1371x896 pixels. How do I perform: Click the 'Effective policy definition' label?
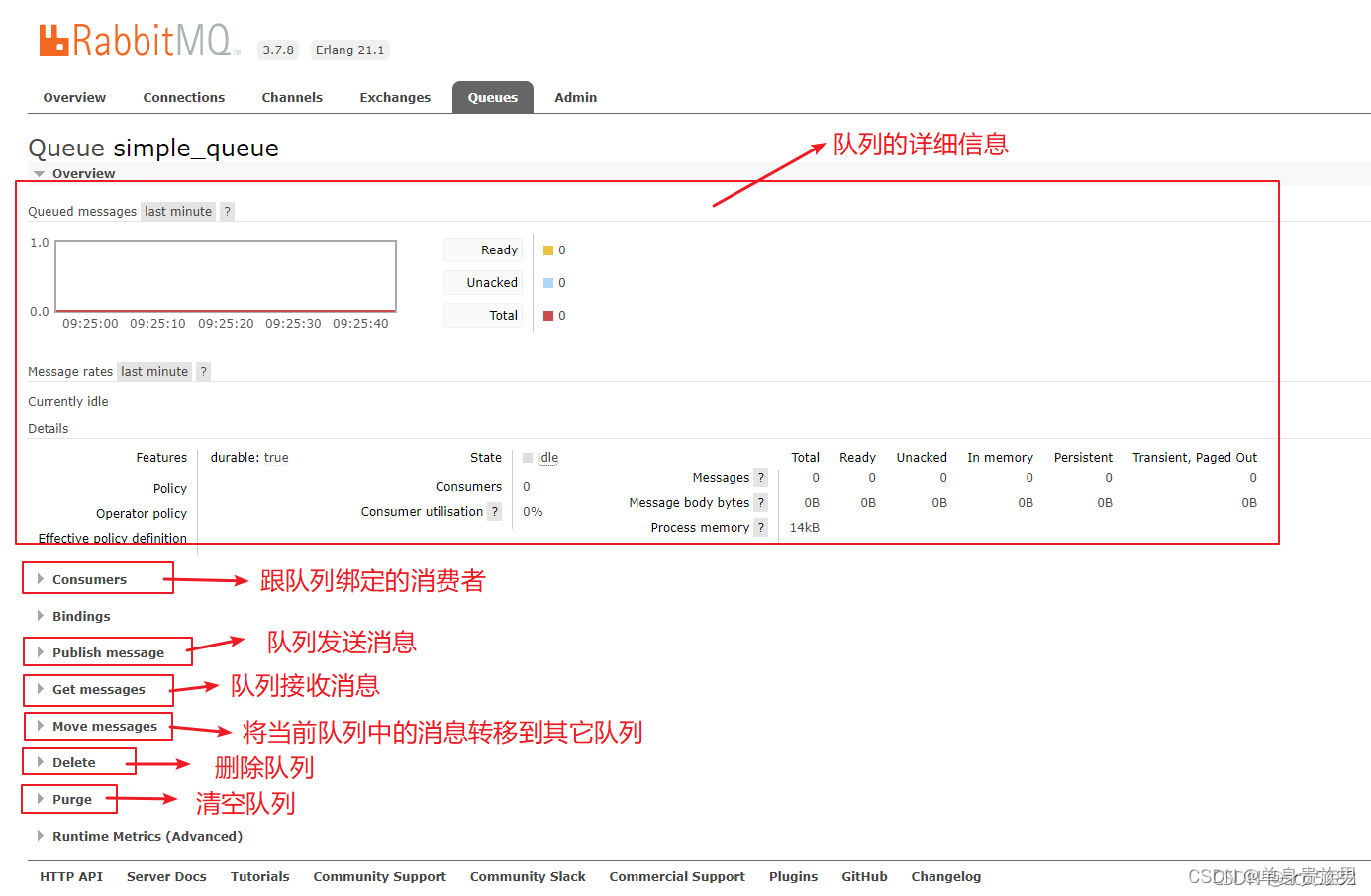pyautogui.click(x=112, y=538)
